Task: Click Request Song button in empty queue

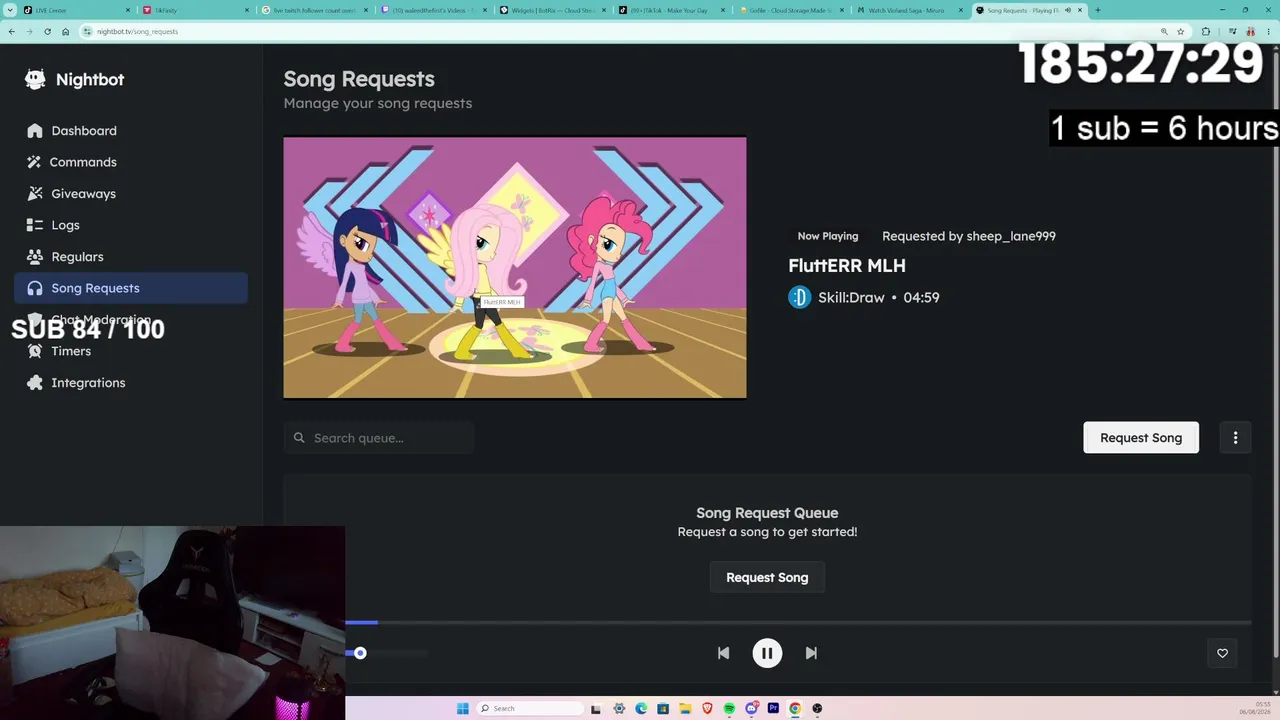Action: tap(767, 578)
